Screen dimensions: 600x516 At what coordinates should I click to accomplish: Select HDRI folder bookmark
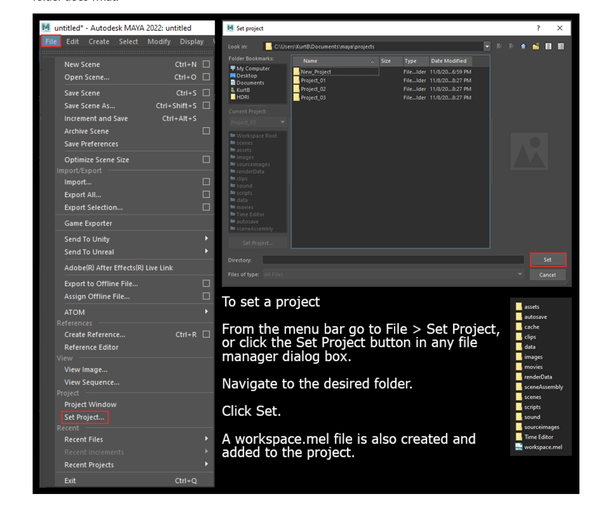tap(240, 97)
